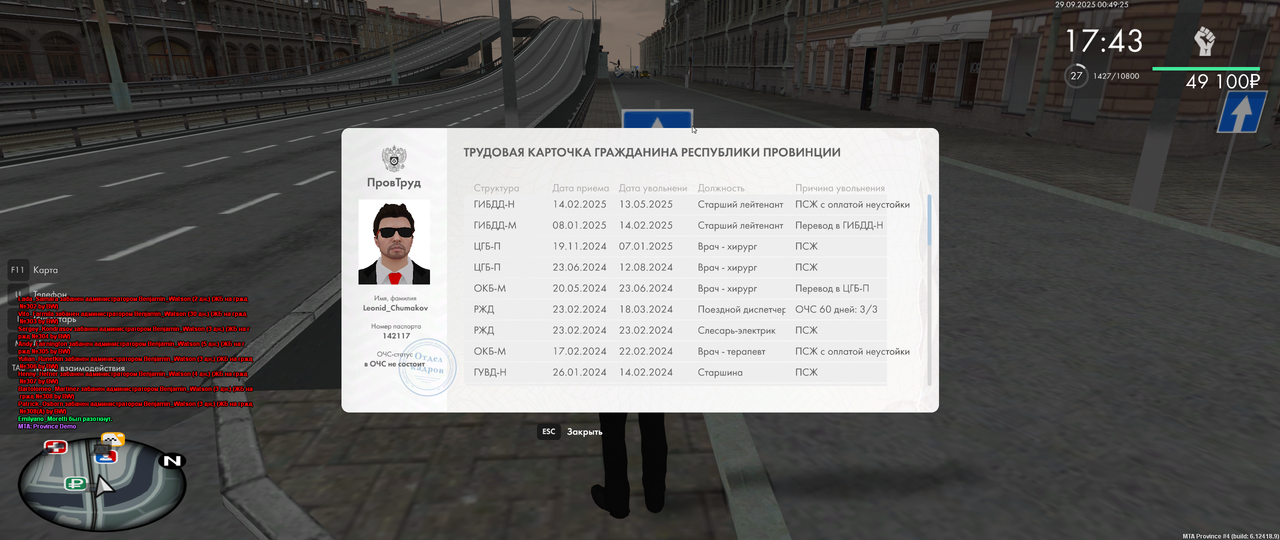Click the Причина увольнения column header
Image resolution: width=1280 pixels, height=540 pixels.
[x=840, y=188]
